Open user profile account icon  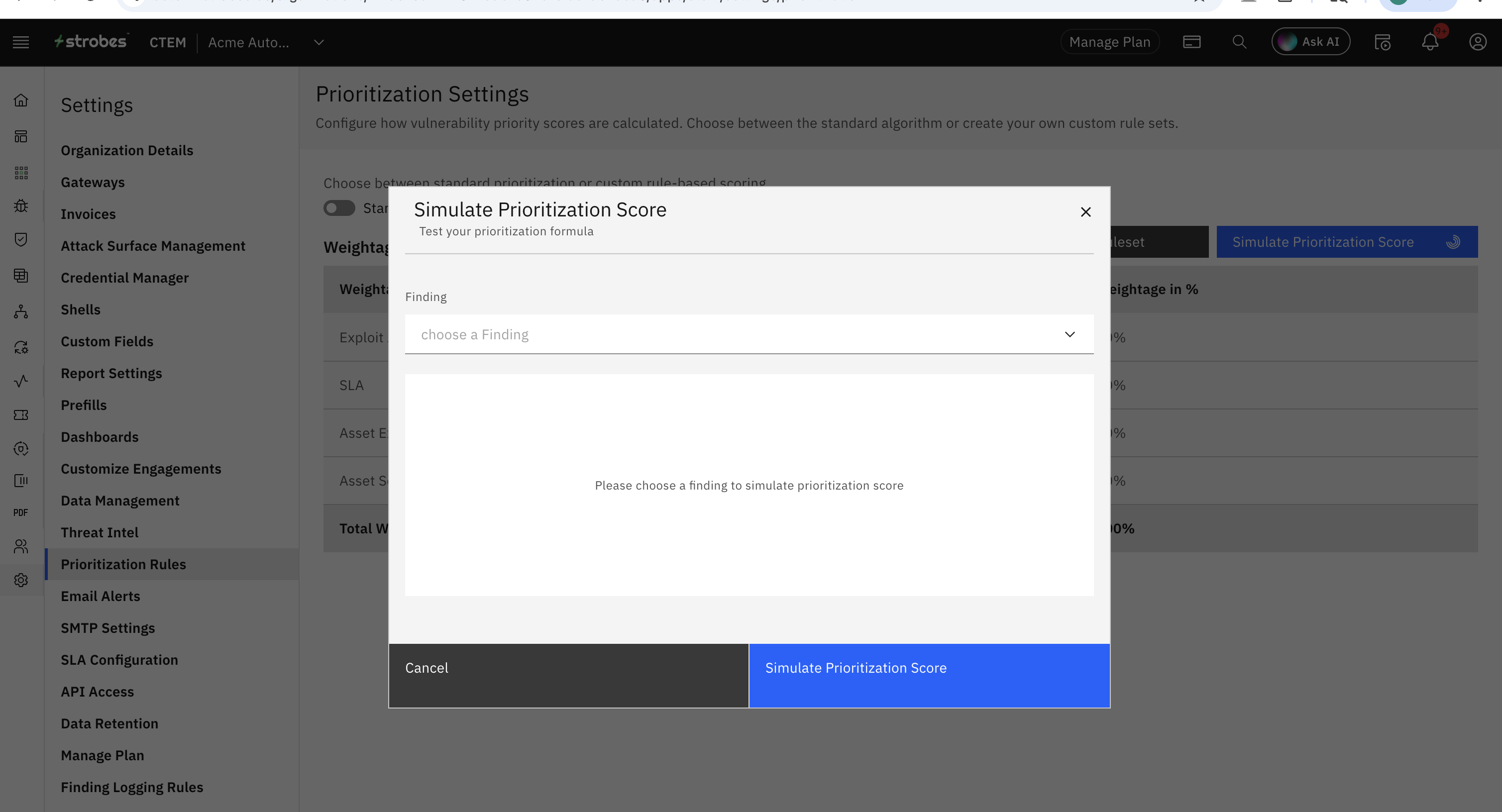[x=1477, y=42]
